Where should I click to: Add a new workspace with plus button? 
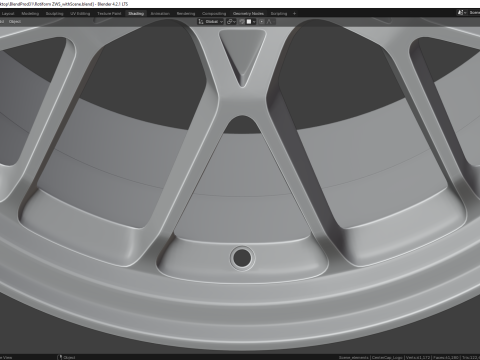(294, 14)
